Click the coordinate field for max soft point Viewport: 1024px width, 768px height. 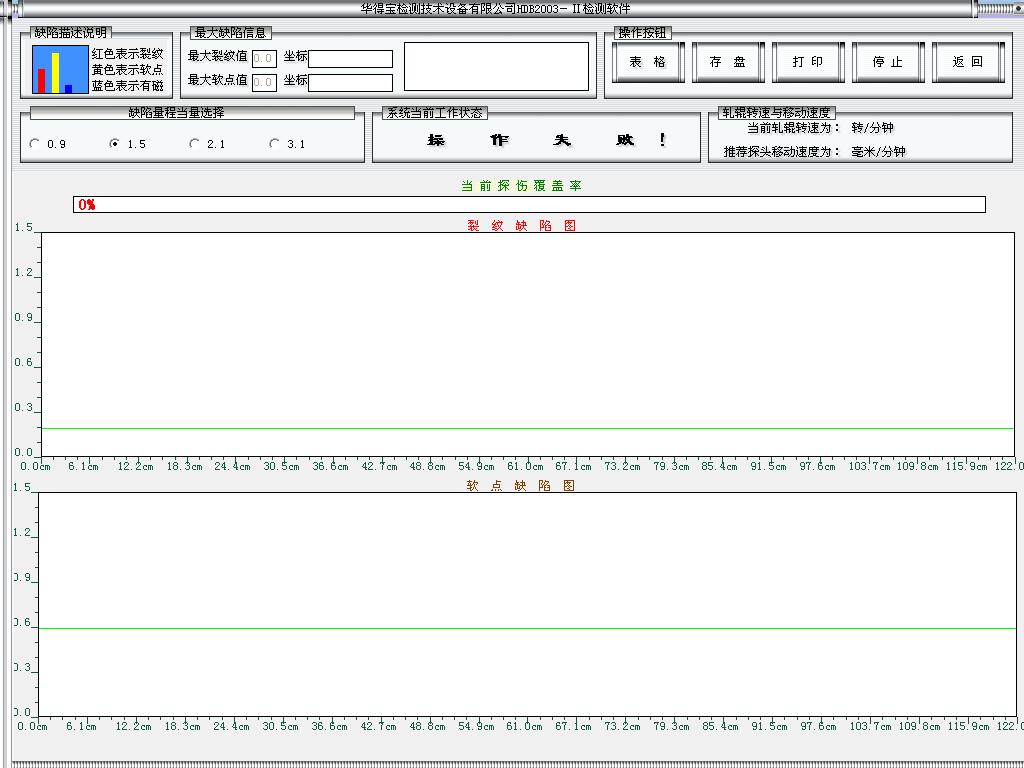point(351,82)
